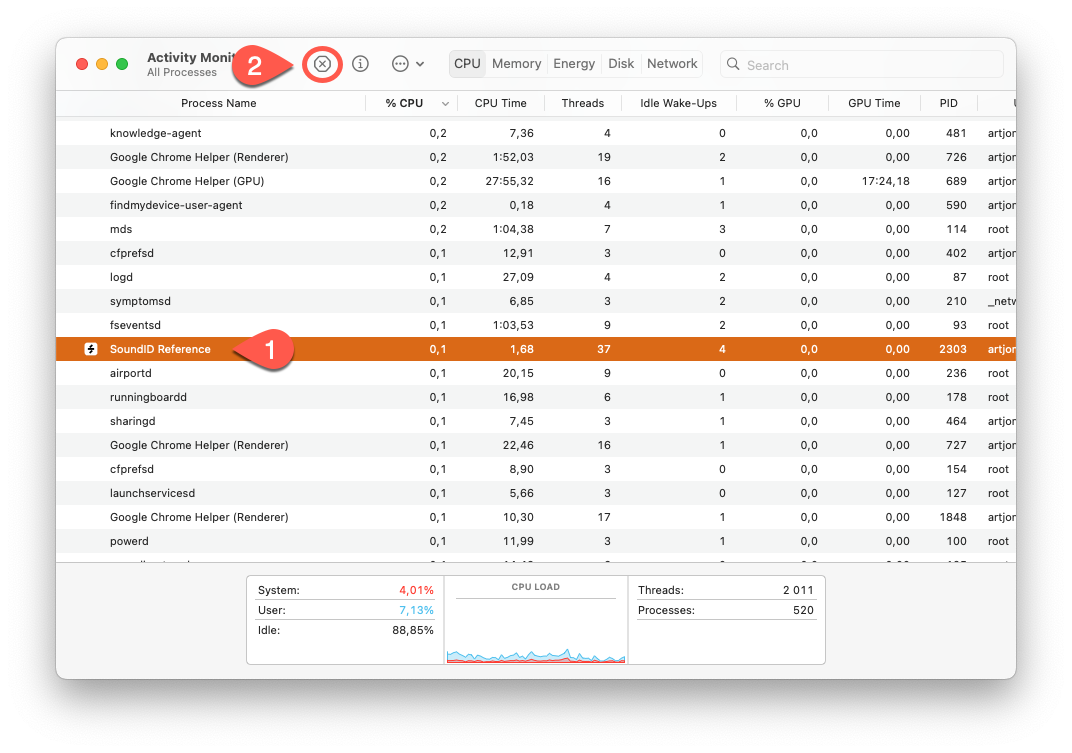This screenshot has width=1072, height=753.
Task: Click the CPU Time value 1:03,53
Action: (513, 325)
